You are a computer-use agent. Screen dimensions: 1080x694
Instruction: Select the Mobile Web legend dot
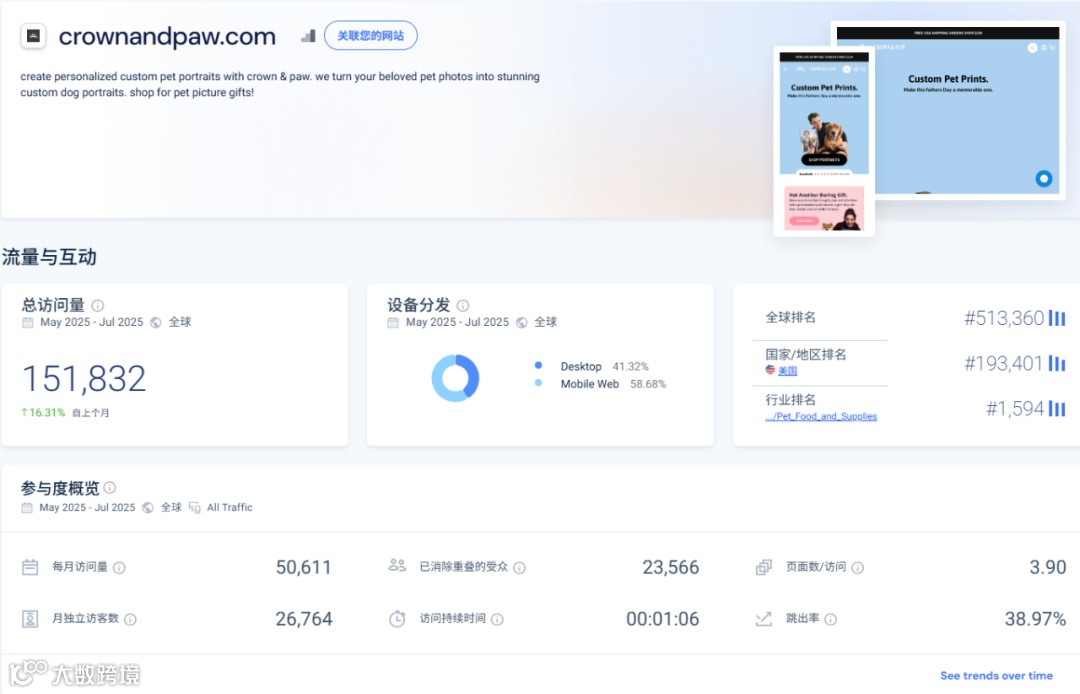(538, 383)
